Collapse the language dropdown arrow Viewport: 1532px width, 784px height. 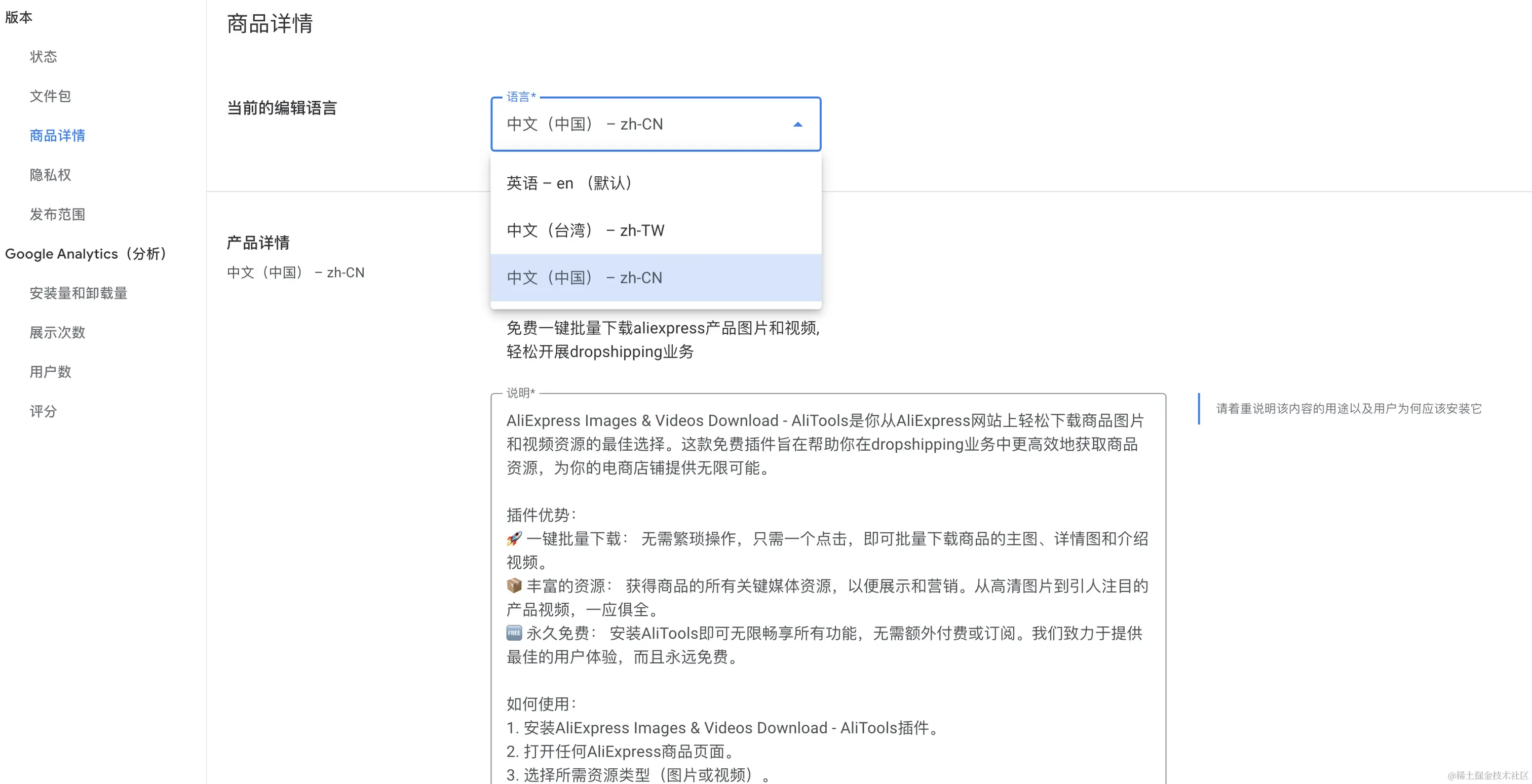797,124
